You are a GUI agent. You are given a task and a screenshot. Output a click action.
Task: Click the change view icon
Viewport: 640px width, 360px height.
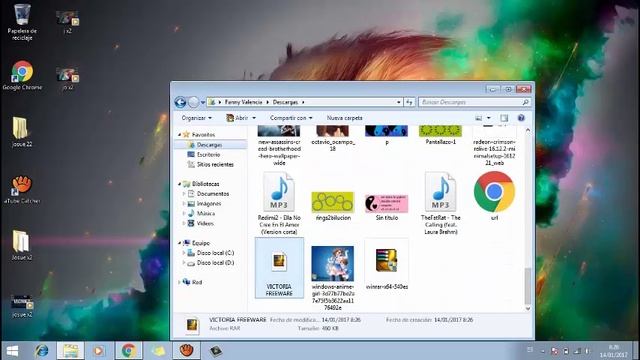tap(478, 118)
